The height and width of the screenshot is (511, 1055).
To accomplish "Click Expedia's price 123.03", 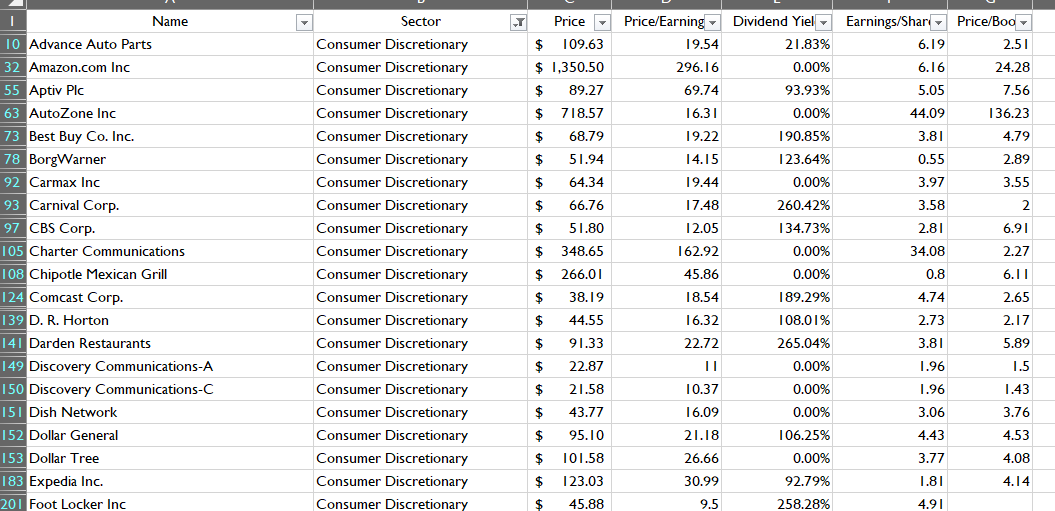I will click(569, 481).
